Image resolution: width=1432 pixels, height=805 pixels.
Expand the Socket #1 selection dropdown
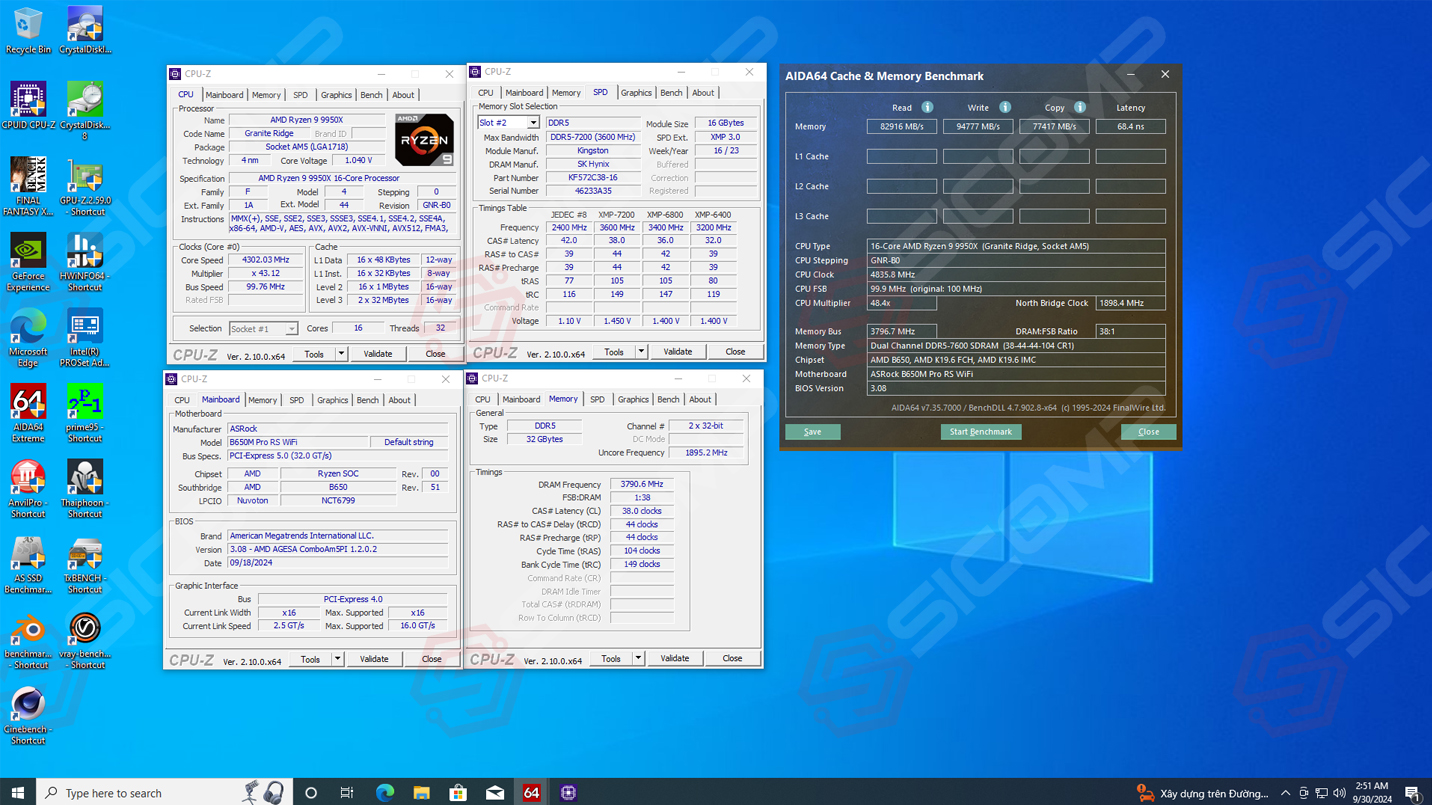coord(291,329)
